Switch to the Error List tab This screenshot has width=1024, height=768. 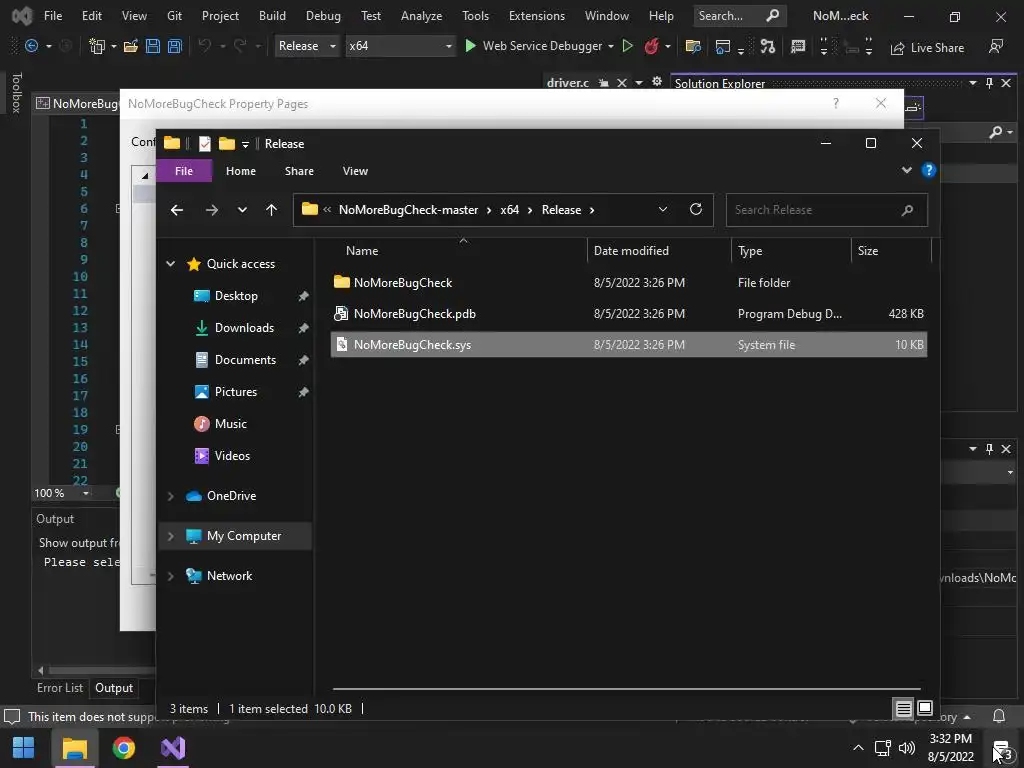pyautogui.click(x=60, y=688)
